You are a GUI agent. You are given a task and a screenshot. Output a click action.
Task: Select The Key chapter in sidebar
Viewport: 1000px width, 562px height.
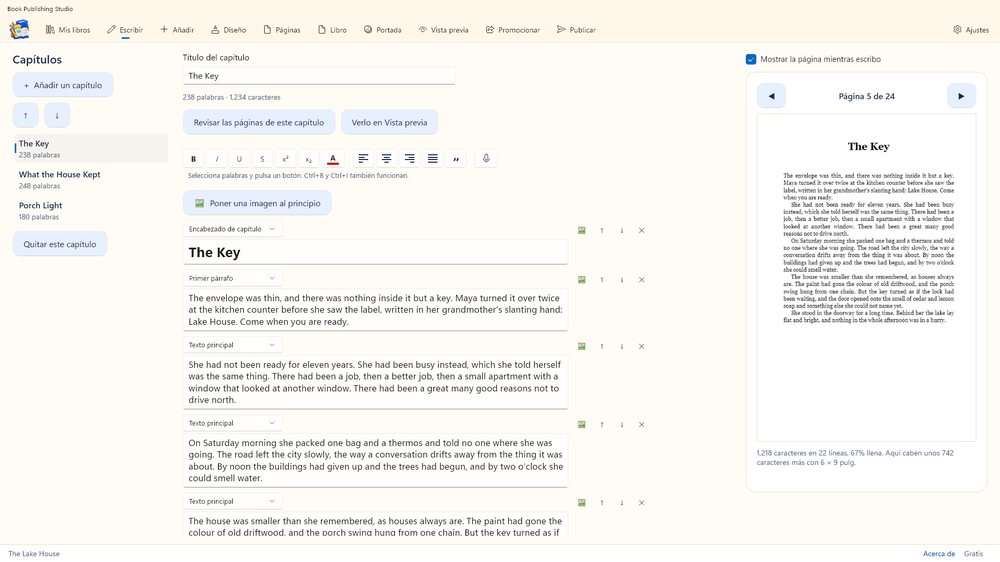pyautogui.click(x=91, y=149)
